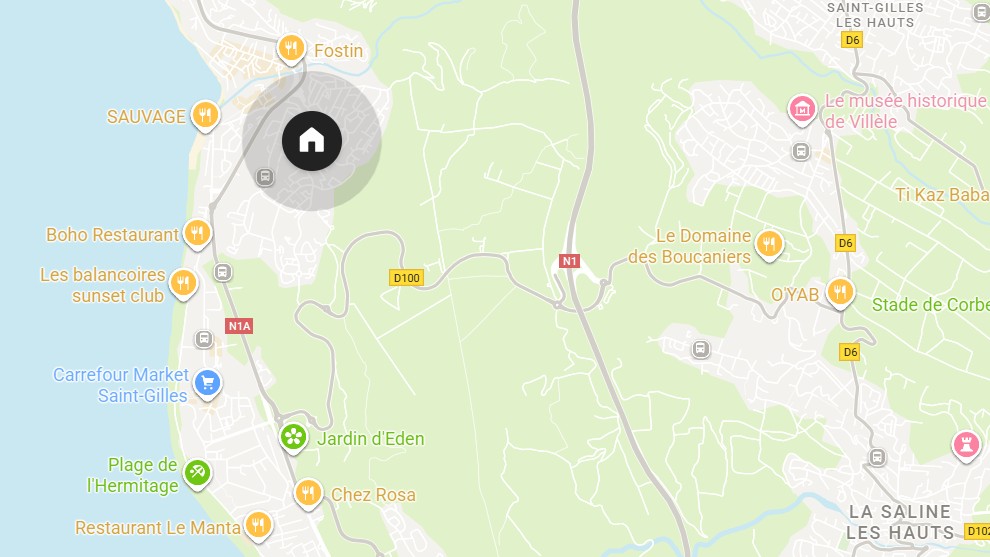
Task: Select Le Domaine des Boucaniers restaurant pin
Action: [769, 245]
